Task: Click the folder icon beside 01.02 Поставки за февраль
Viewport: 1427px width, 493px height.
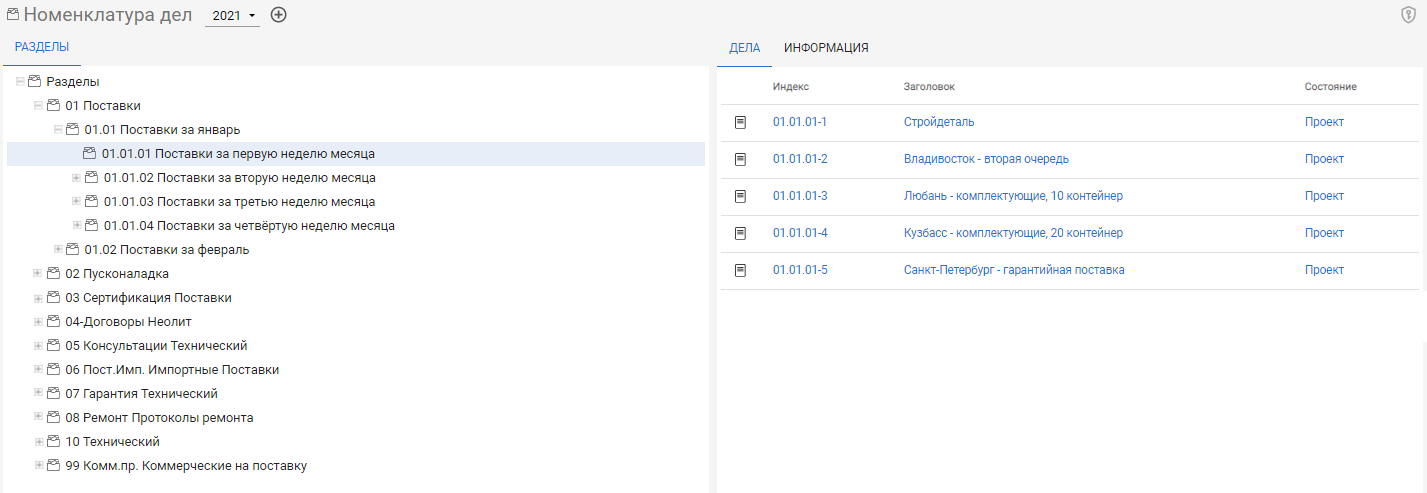Action: 73,250
